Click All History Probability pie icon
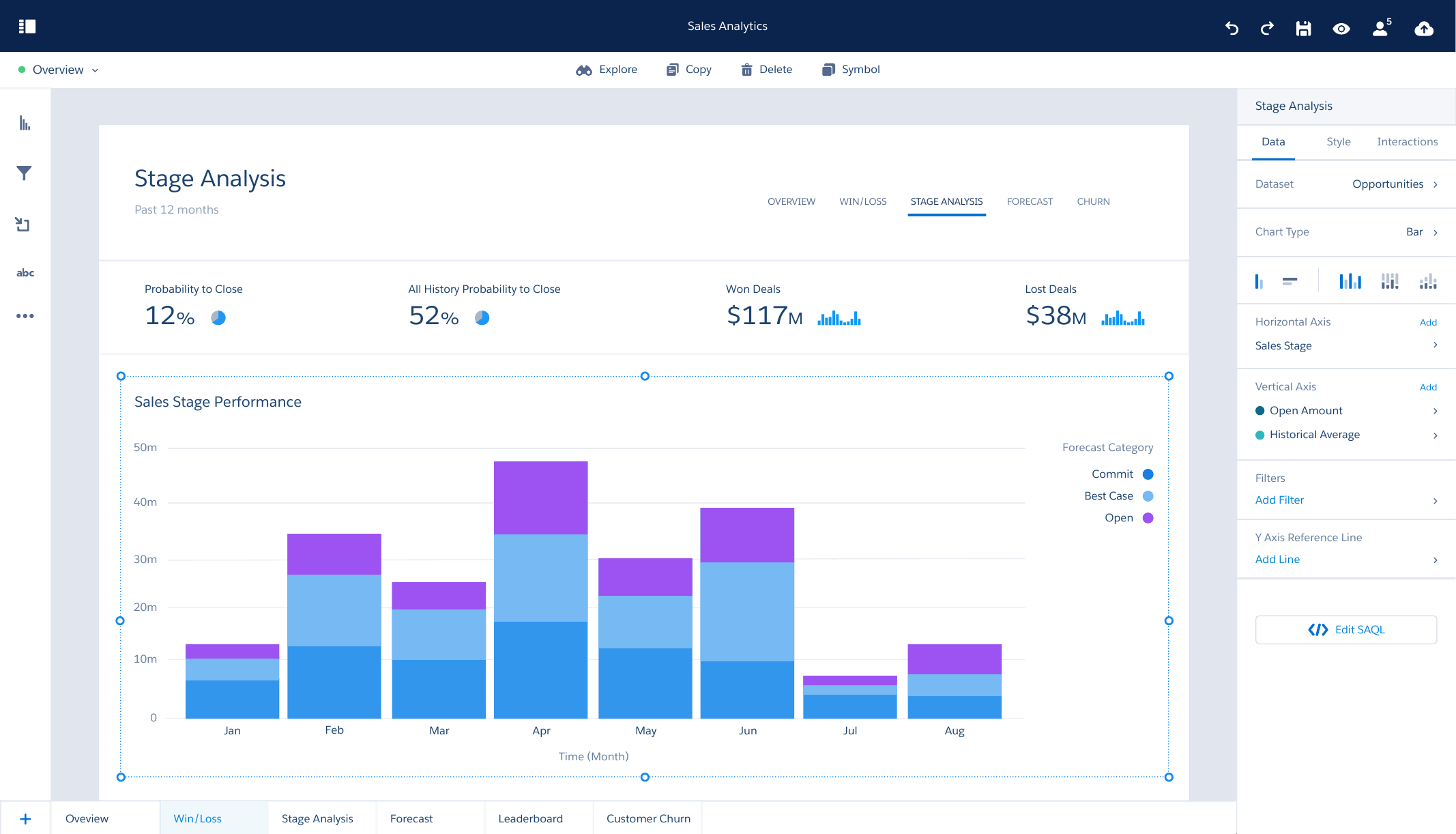Screen dimensions: 1456x834 tap(482, 317)
